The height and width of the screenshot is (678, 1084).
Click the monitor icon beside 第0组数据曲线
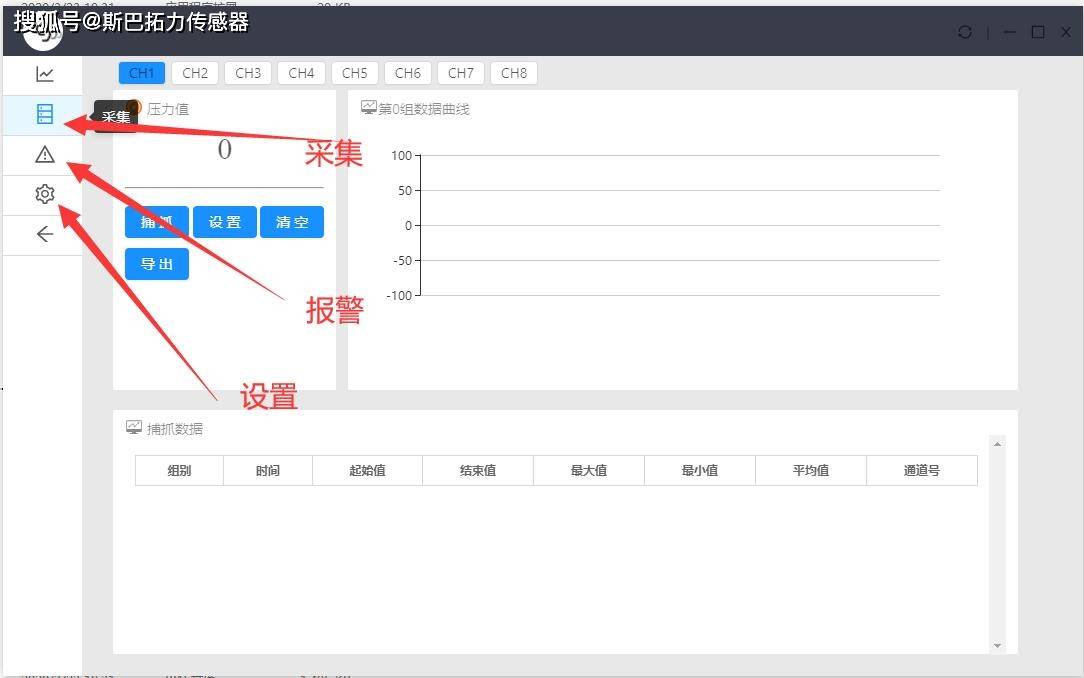click(x=368, y=108)
